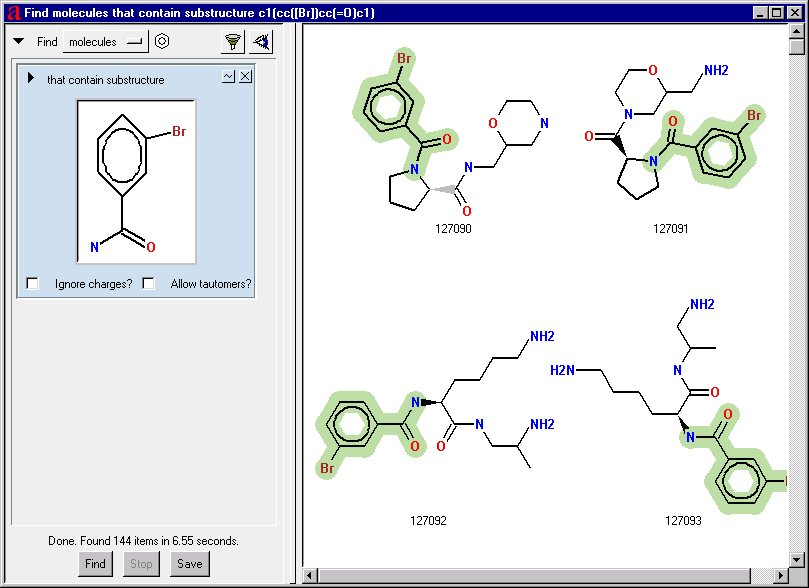
Task: Click the down triangle beside Find
Action: pyautogui.click(x=19, y=41)
